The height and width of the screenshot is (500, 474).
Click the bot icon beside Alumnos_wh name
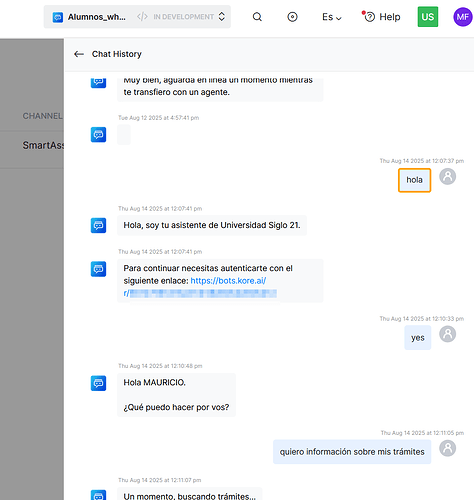[58, 17]
